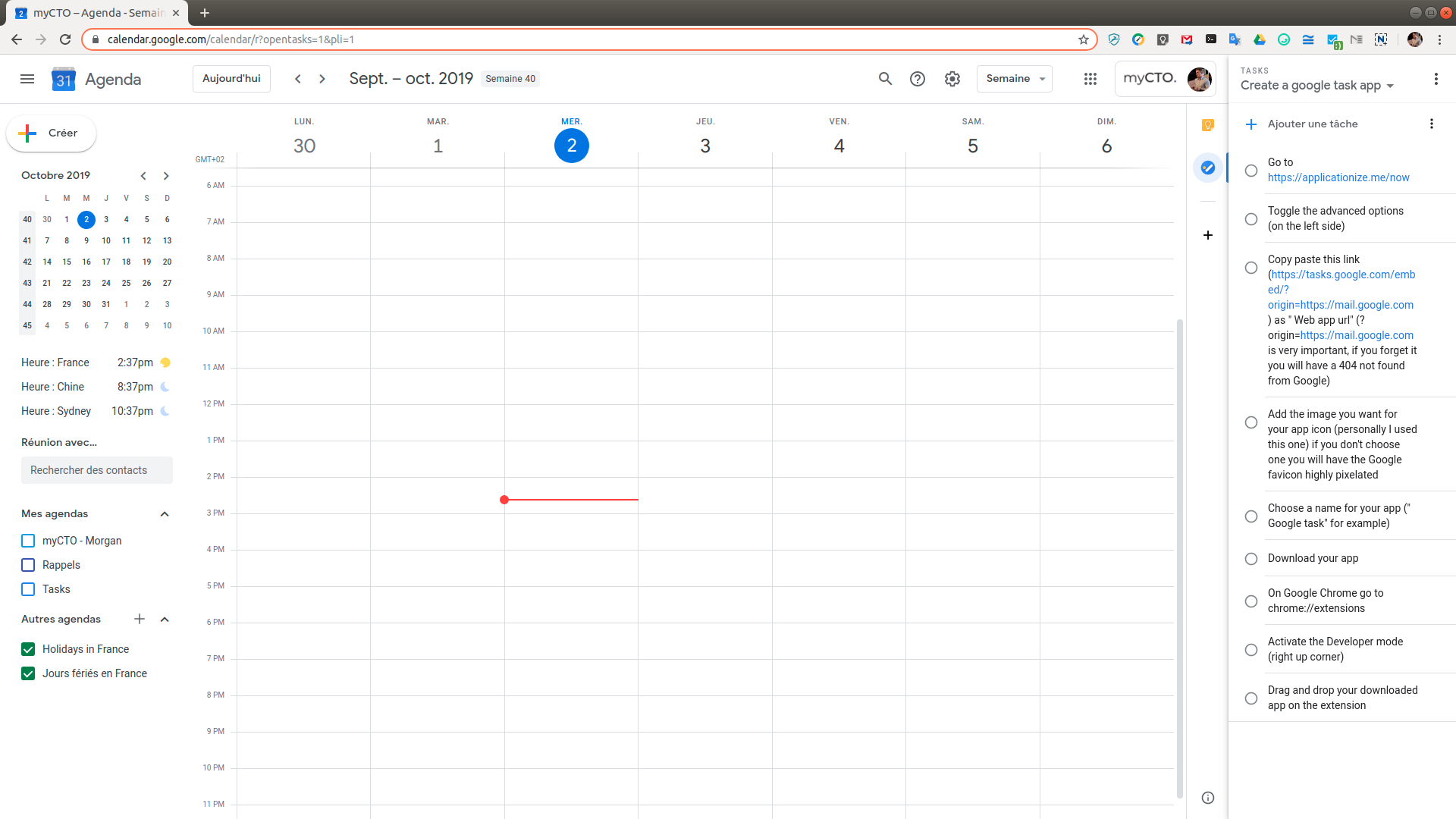Reload the page in browser

(x=65, y=39)
